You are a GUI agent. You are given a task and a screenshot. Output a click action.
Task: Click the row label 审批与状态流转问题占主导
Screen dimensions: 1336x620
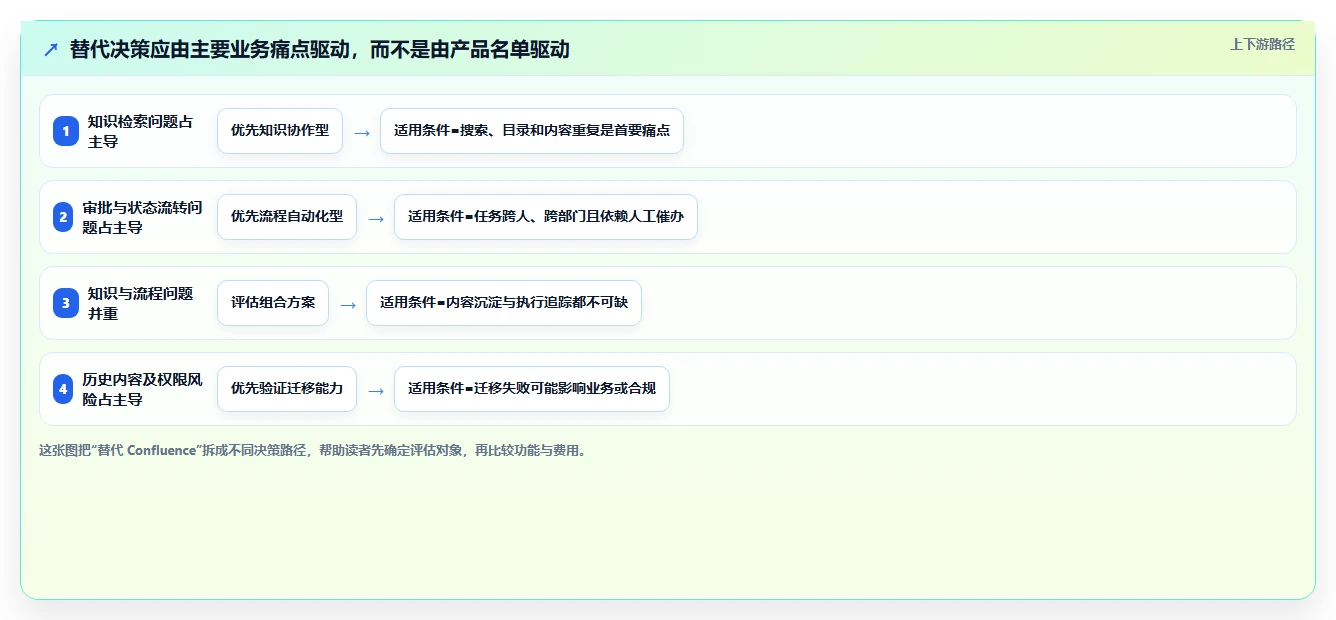pos(142,217)
